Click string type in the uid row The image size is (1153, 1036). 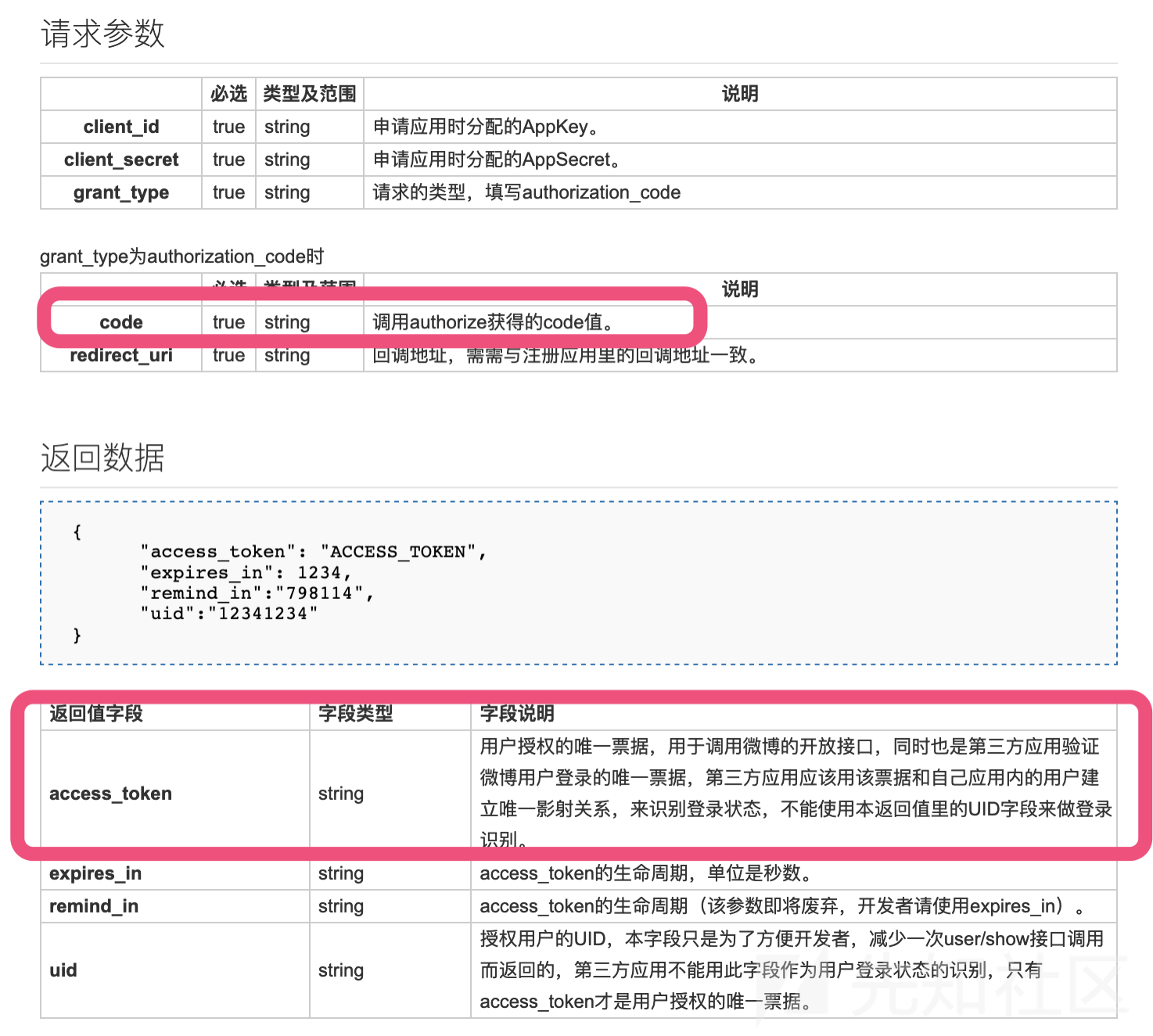[x=341, y=970]
